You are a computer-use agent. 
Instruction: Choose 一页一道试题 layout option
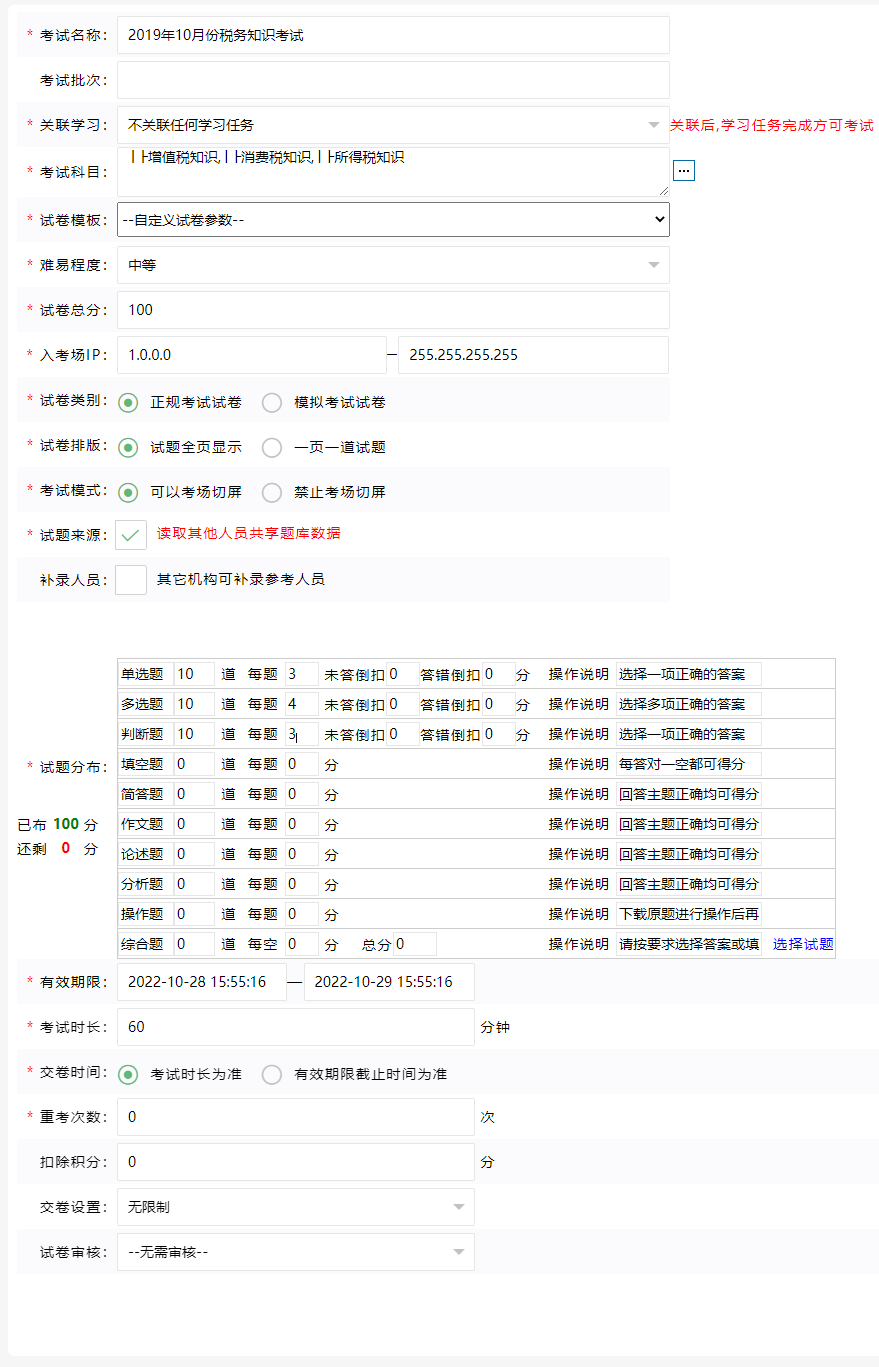(272, 448)
